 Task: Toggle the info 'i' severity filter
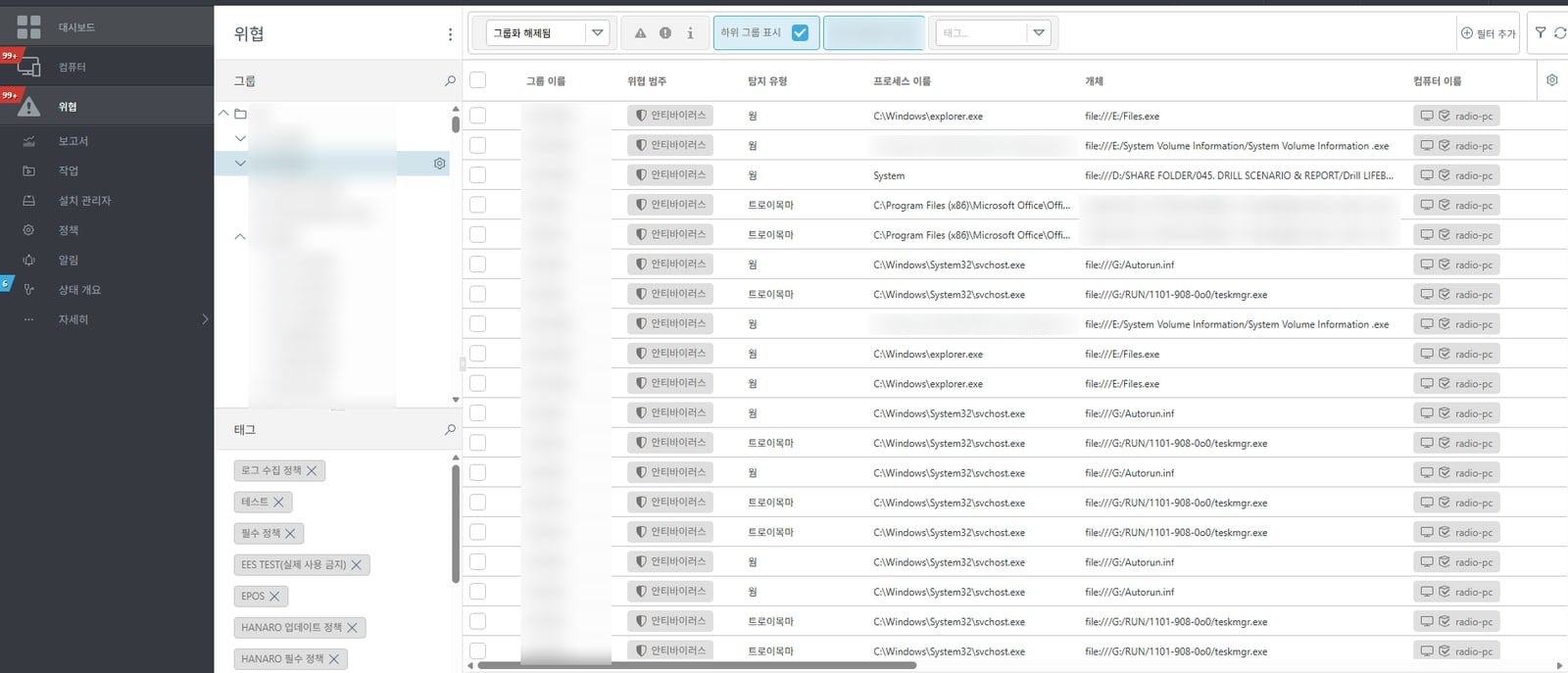coord(690,33)
